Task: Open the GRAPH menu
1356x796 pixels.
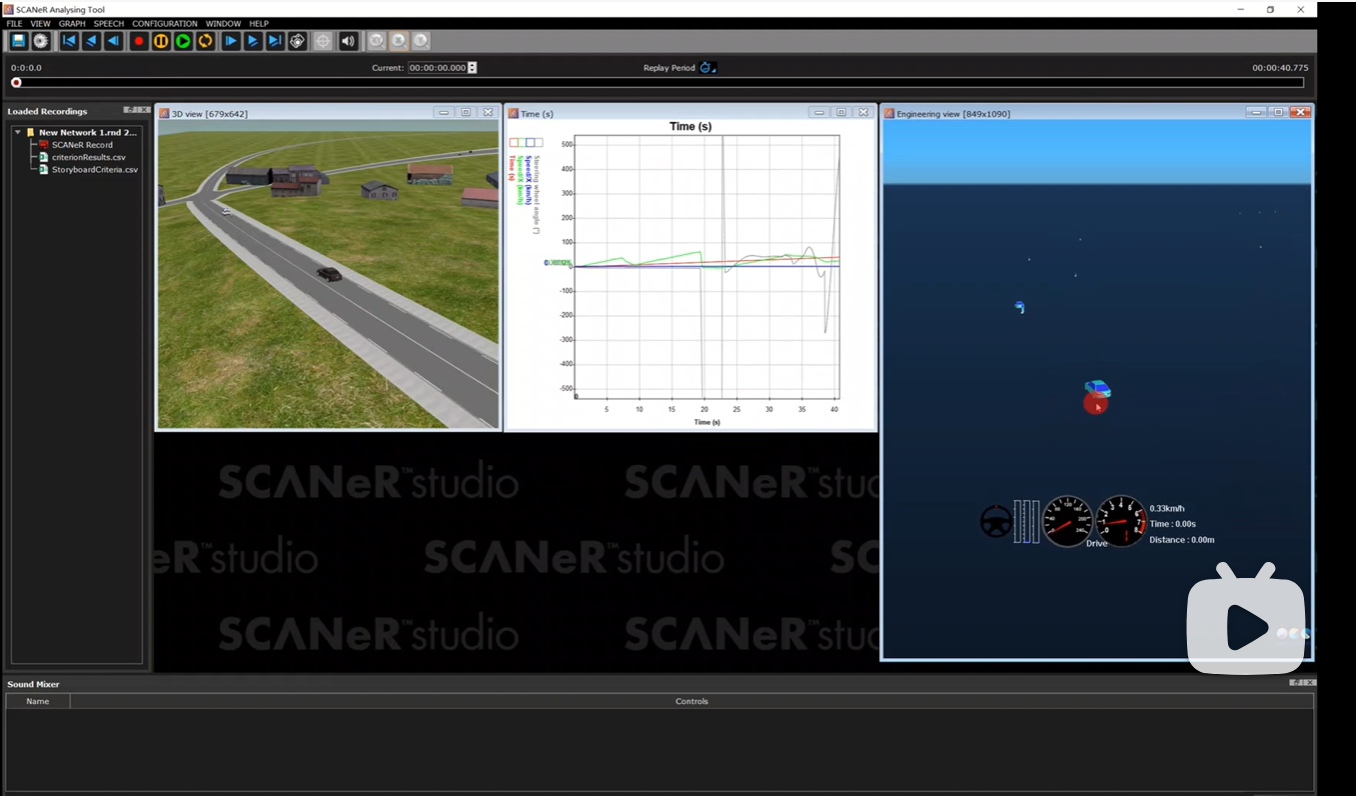Action: click(x=72, y=23)
